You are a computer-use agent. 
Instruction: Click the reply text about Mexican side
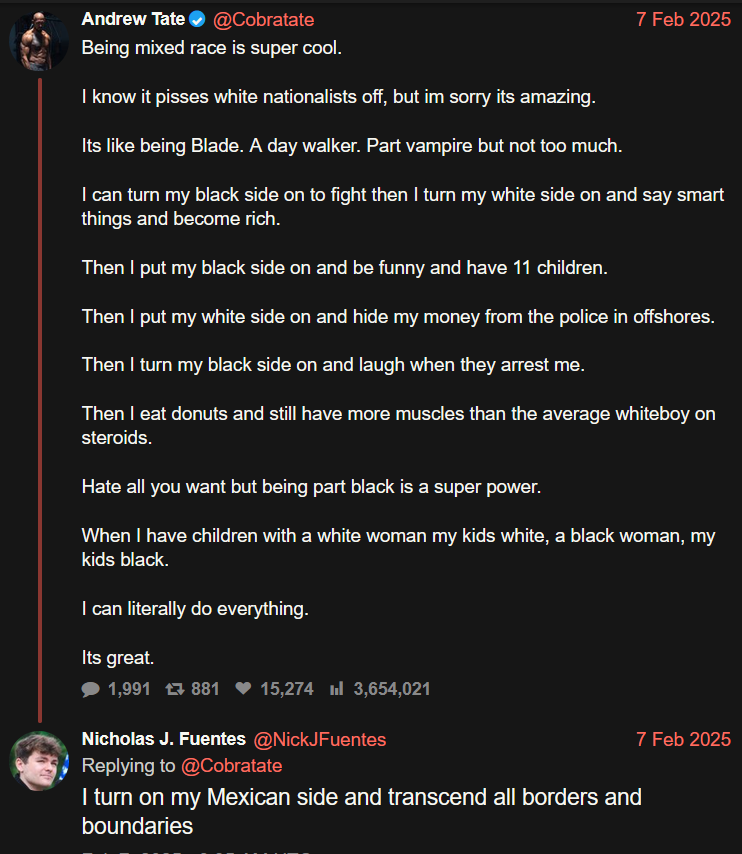coord(361,812)
